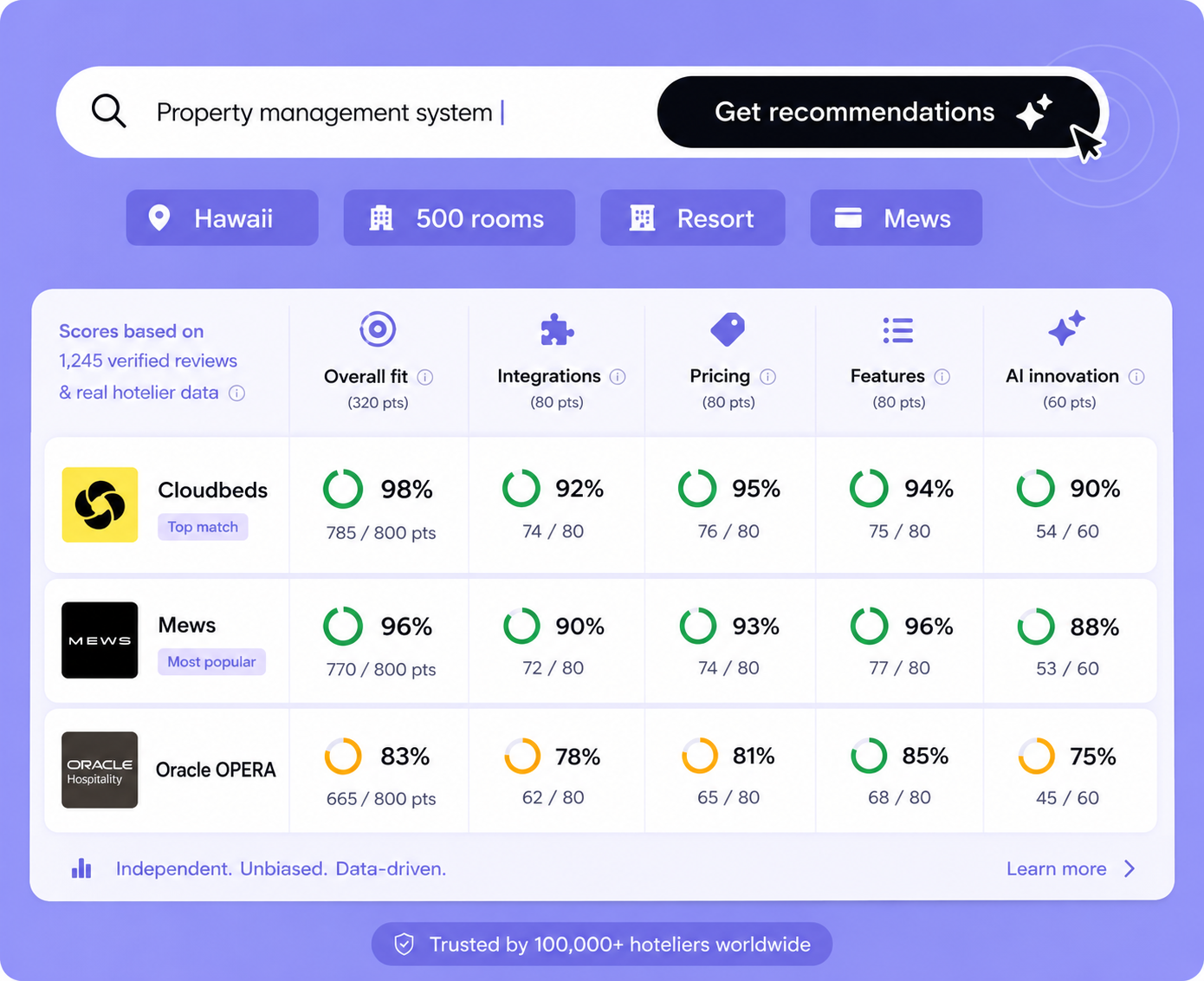Click the shield icon in trusted banner

pos(404,945)
